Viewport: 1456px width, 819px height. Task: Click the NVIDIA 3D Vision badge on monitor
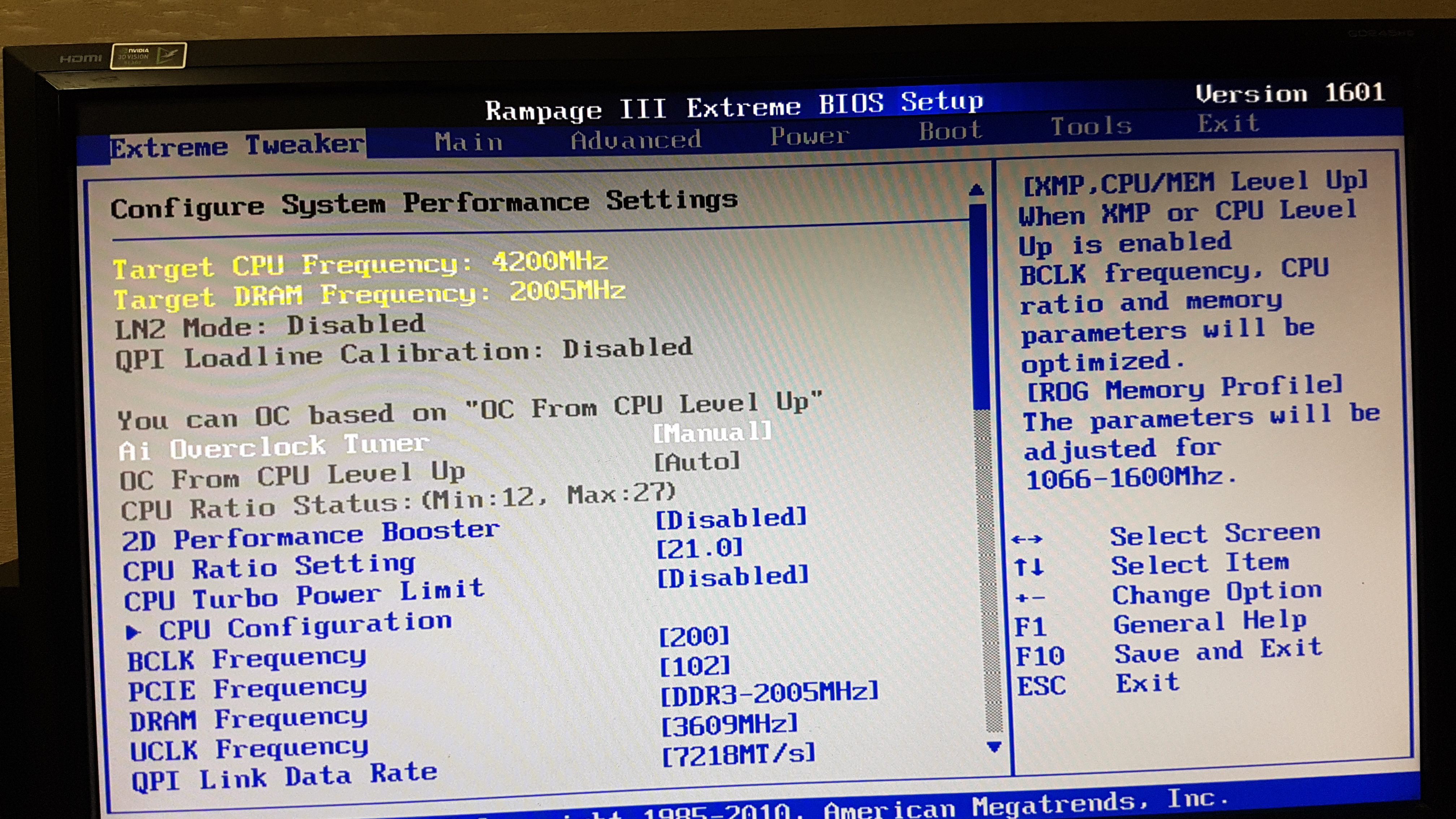pyautogui.click(x=148, y=55)
